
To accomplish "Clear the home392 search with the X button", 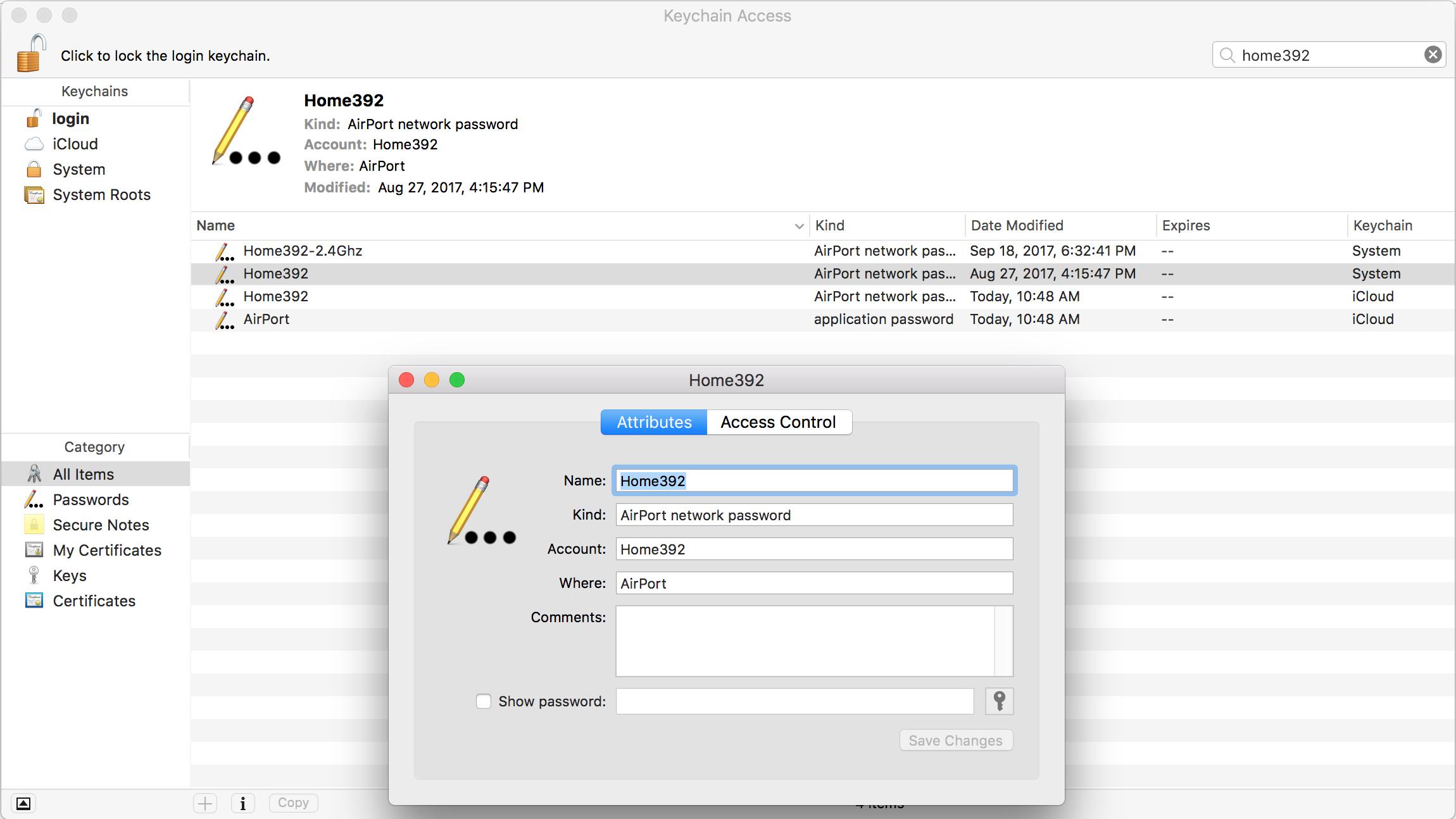I will [x=1433, y=55].
